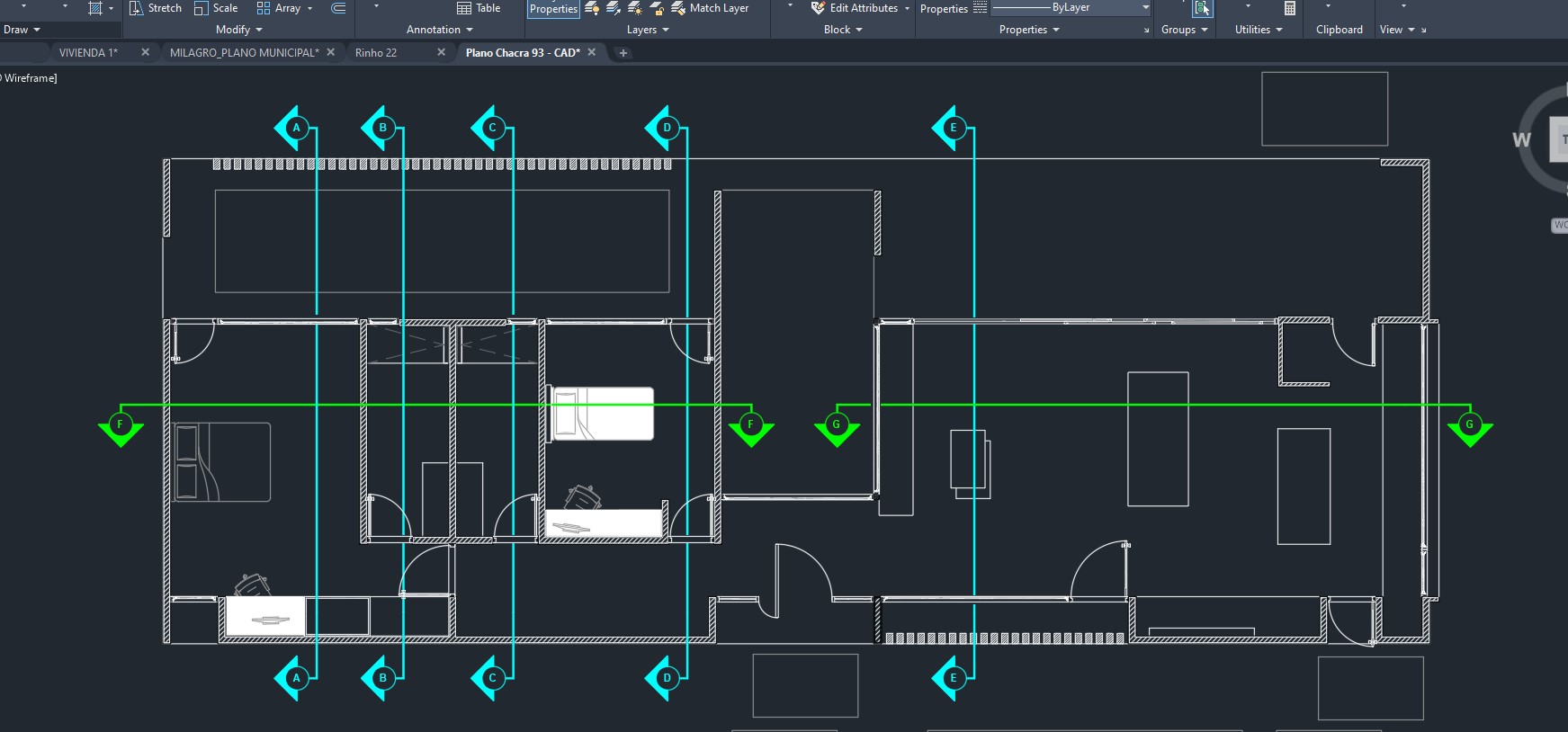The height and width of the screenshot is (732, 1568).
Task: Create a new drawing tab
Action: click(623, 53)
